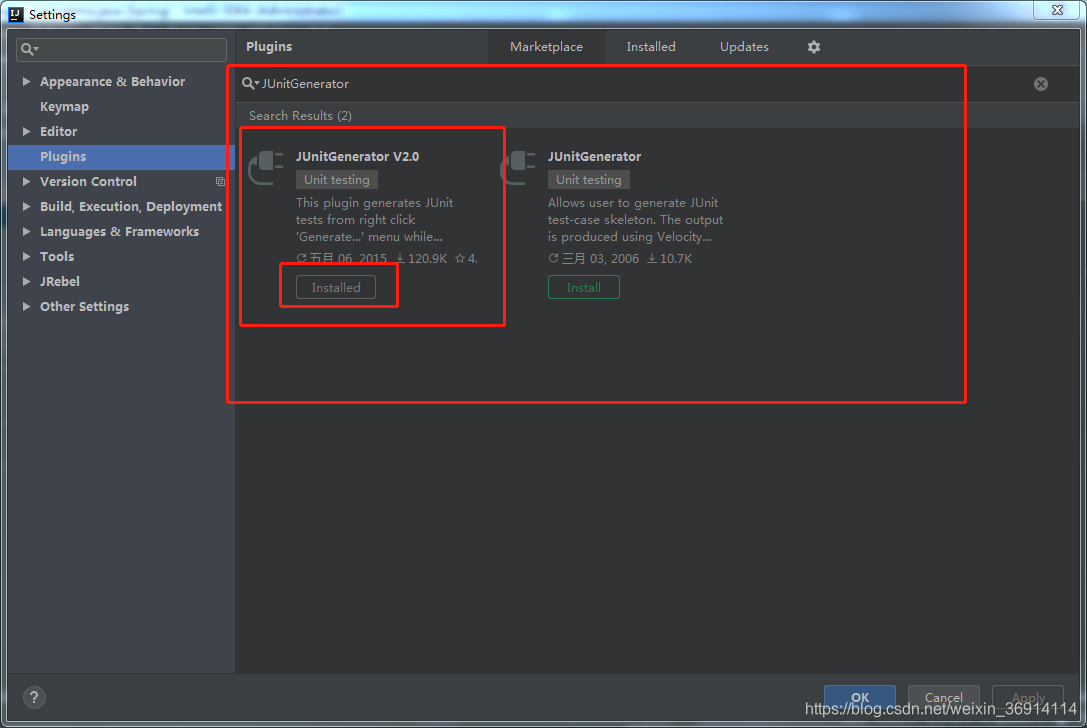
Task: Install the older JUnitGenerator plugin
Action: [x=584, y=288]
